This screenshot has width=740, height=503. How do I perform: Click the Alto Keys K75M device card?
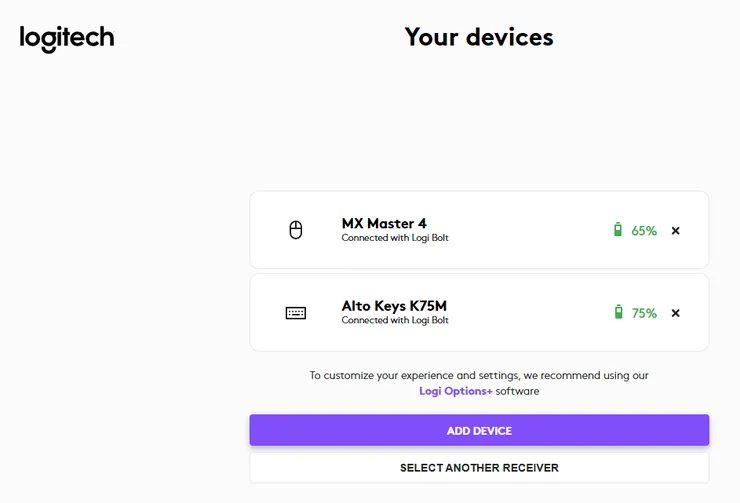[x=479, y=312]
